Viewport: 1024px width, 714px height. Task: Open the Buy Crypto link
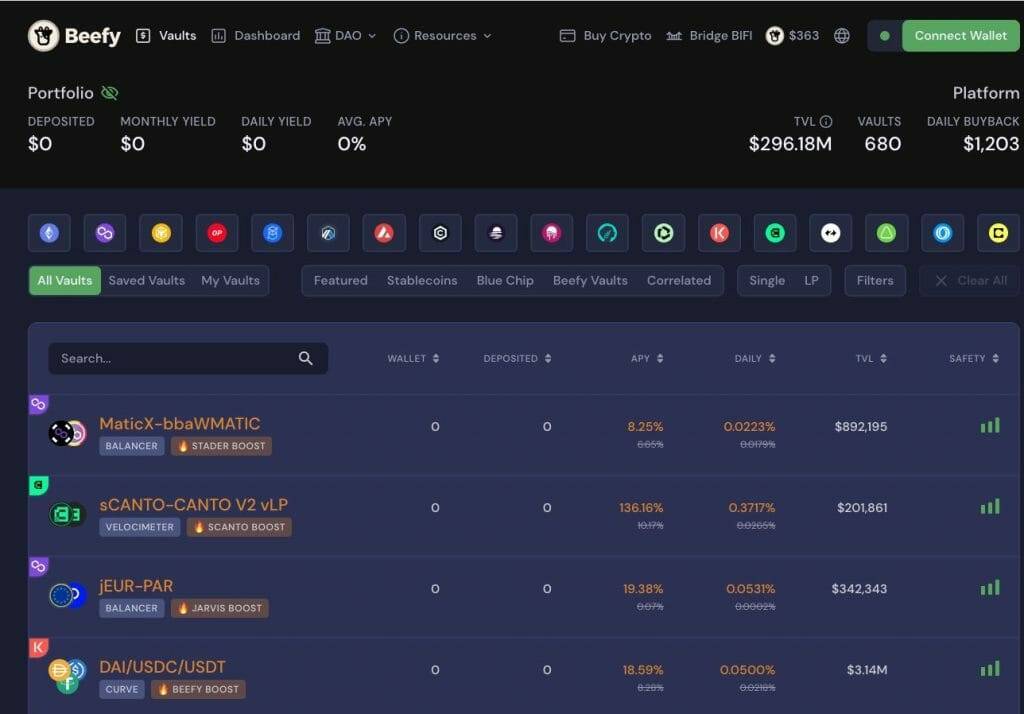point(605,36)
